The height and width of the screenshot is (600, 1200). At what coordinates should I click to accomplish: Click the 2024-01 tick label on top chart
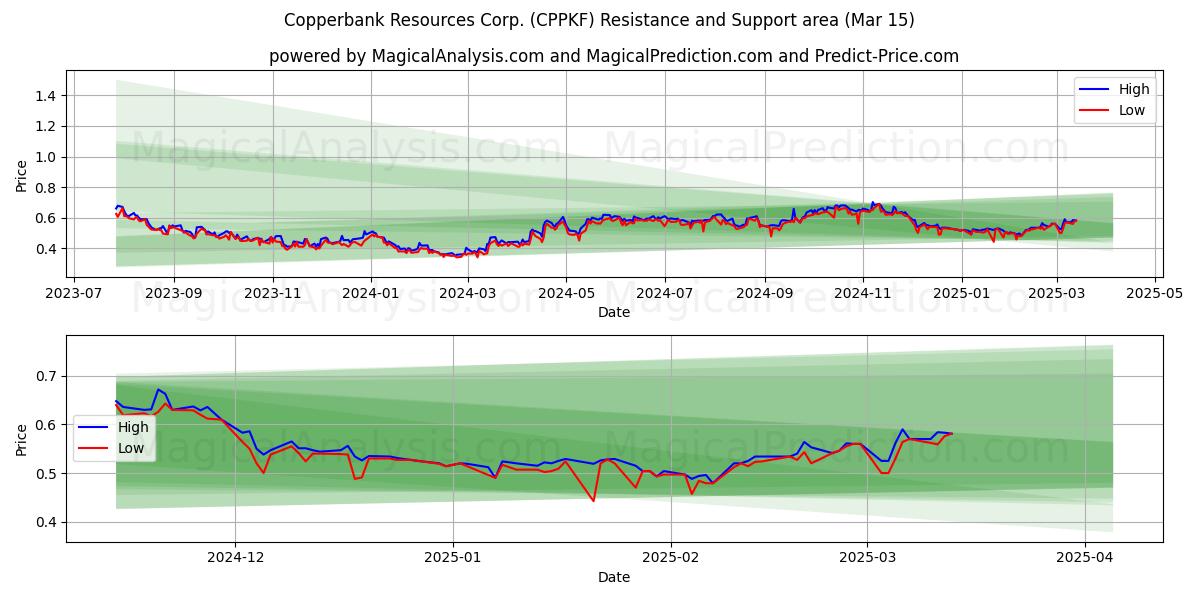point(371,295)
